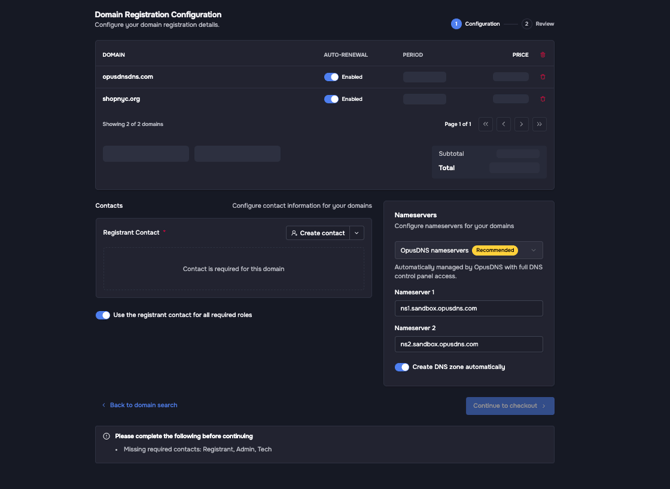Go to previous page of domains
Viewport: 670px width, 489px height.
[503, 124]
